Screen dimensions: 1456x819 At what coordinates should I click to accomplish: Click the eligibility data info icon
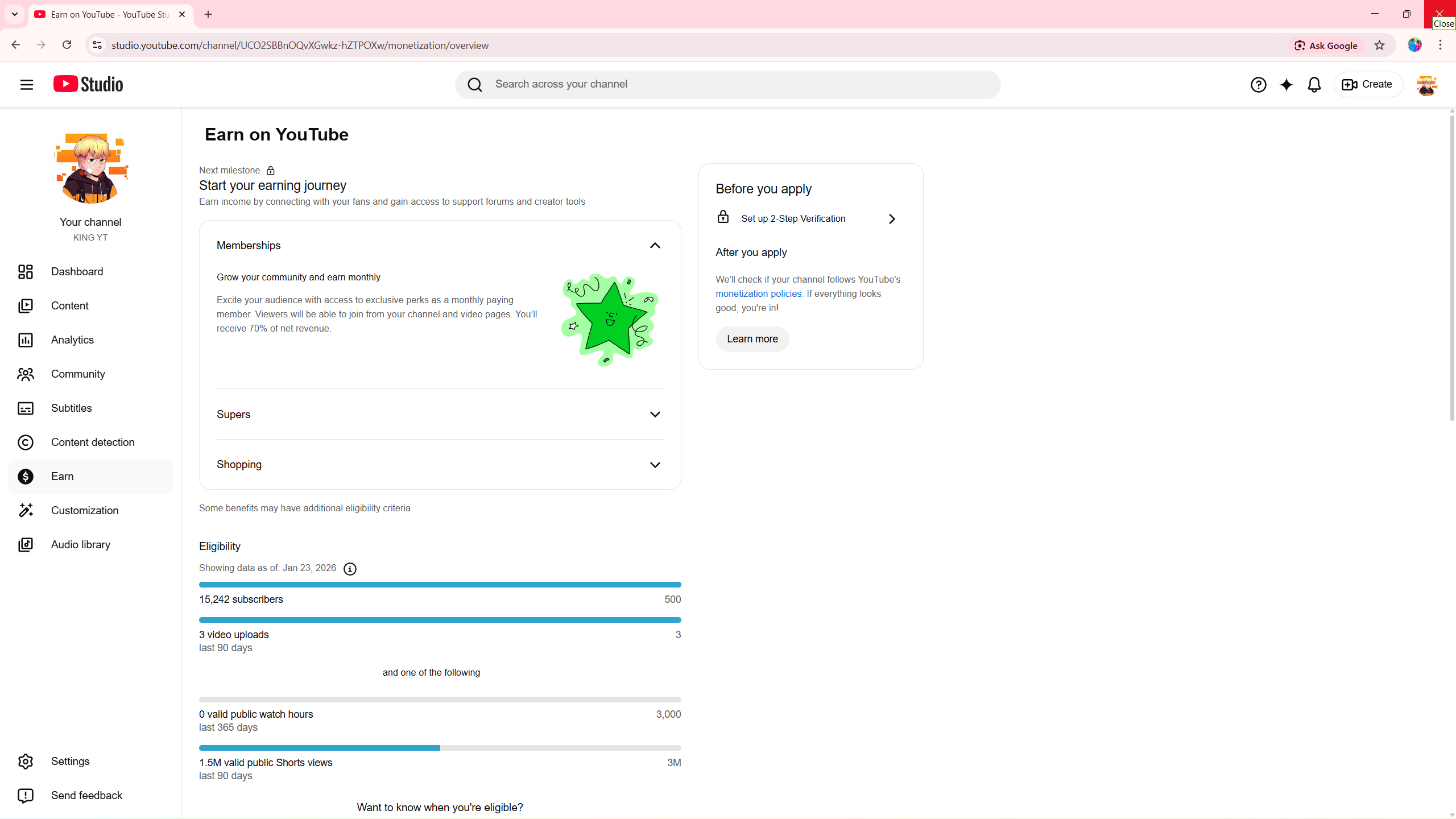pos(350,569)
